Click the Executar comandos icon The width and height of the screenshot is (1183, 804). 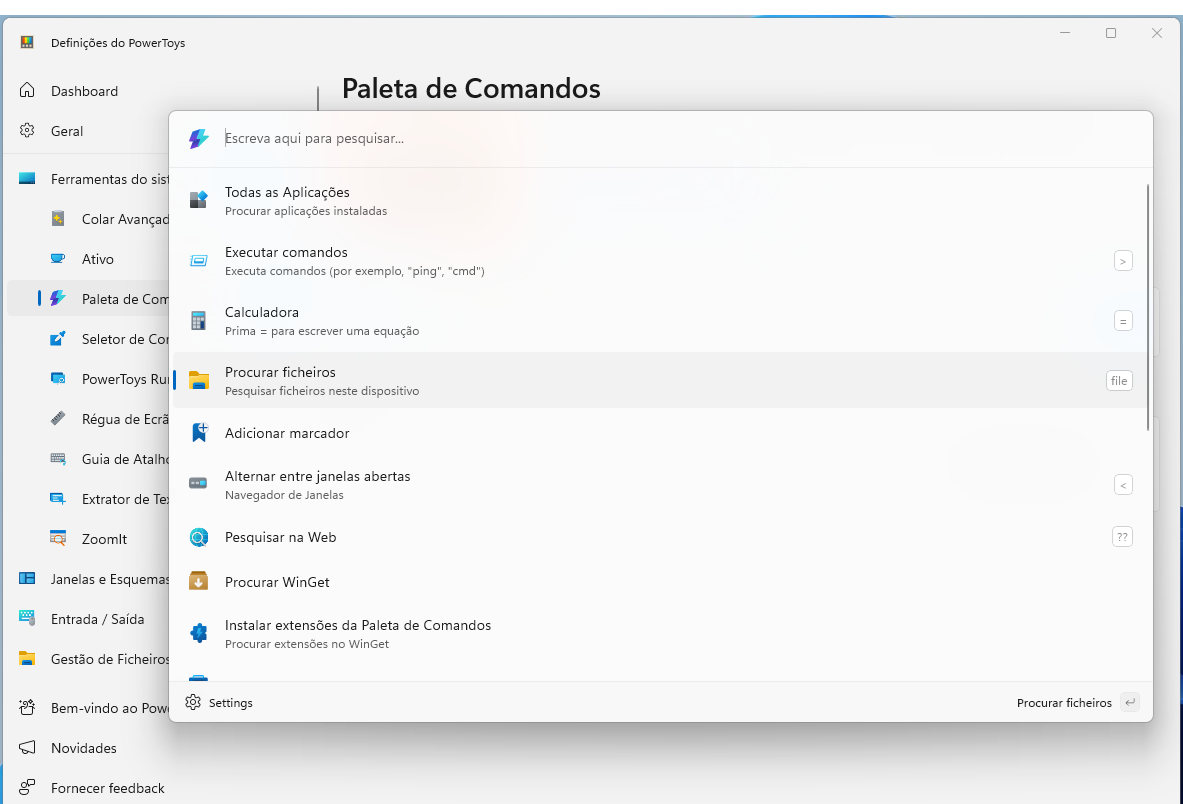coord(198,261)
